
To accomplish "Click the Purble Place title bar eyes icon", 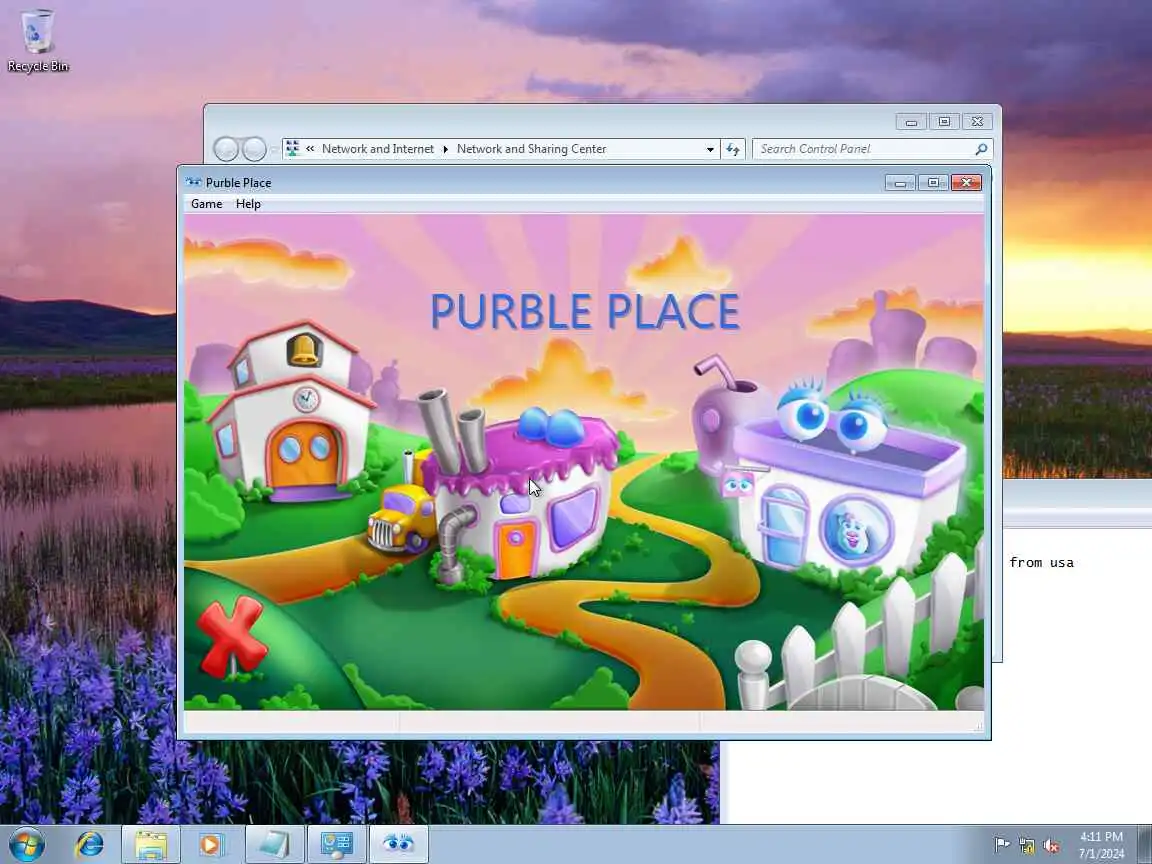I will point(193,182).
